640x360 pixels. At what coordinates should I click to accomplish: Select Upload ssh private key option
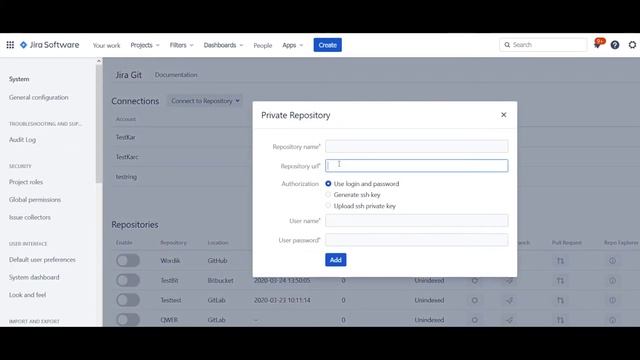[x=328, y=206]
